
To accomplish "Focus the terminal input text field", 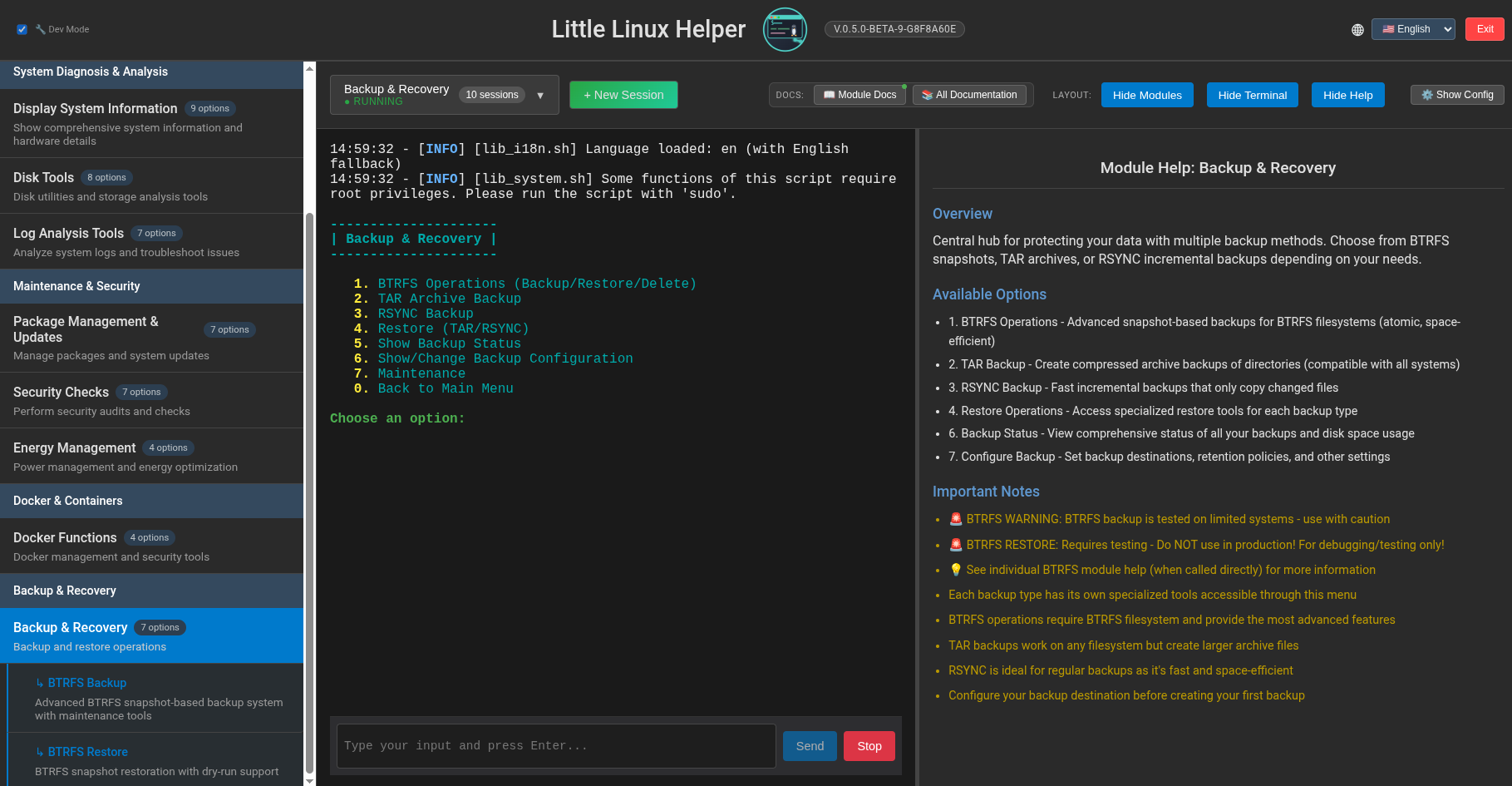I will click(556, 746).
